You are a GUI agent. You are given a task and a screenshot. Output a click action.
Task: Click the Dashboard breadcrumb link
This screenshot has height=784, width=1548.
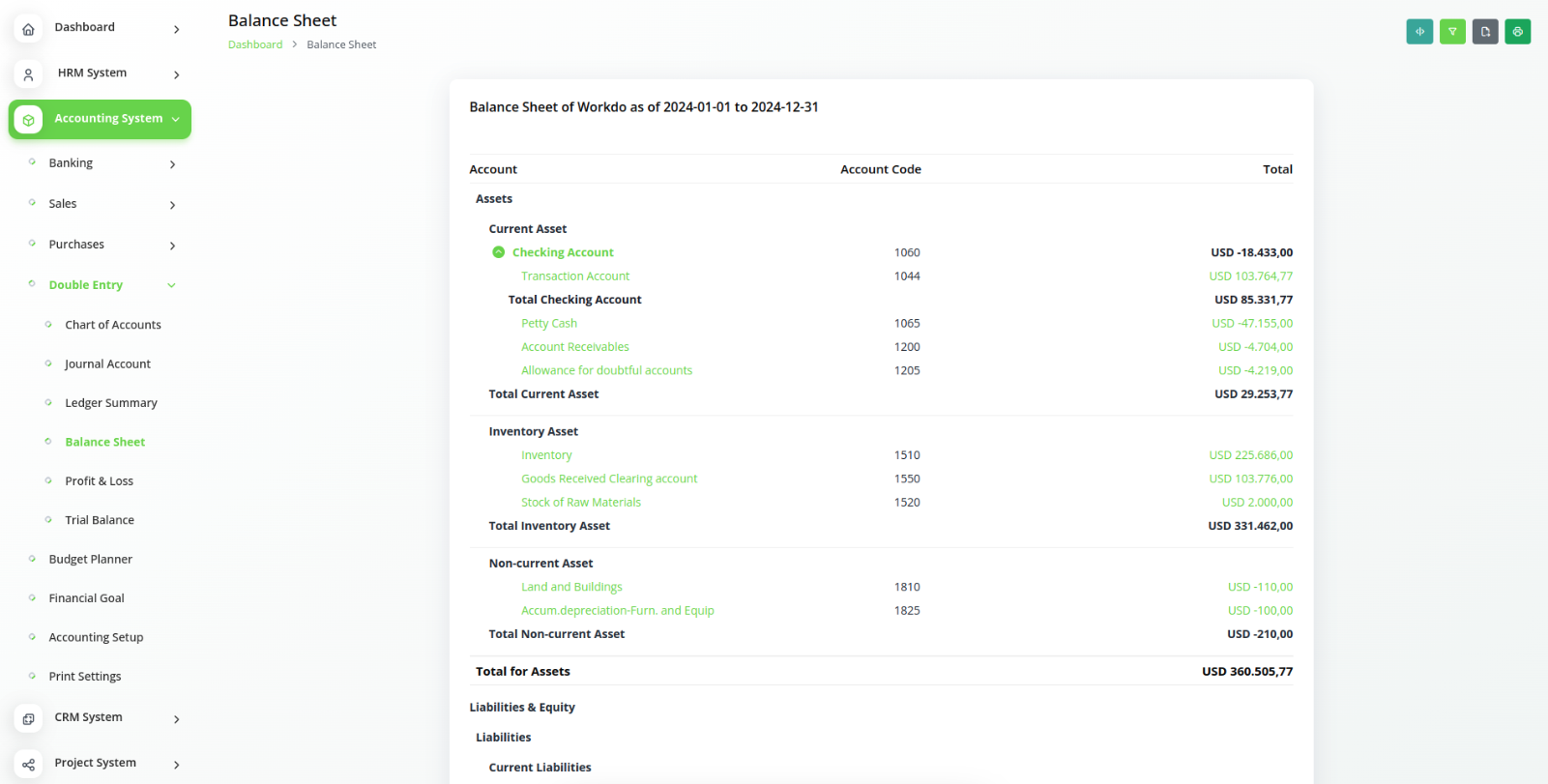click(255, 44)
